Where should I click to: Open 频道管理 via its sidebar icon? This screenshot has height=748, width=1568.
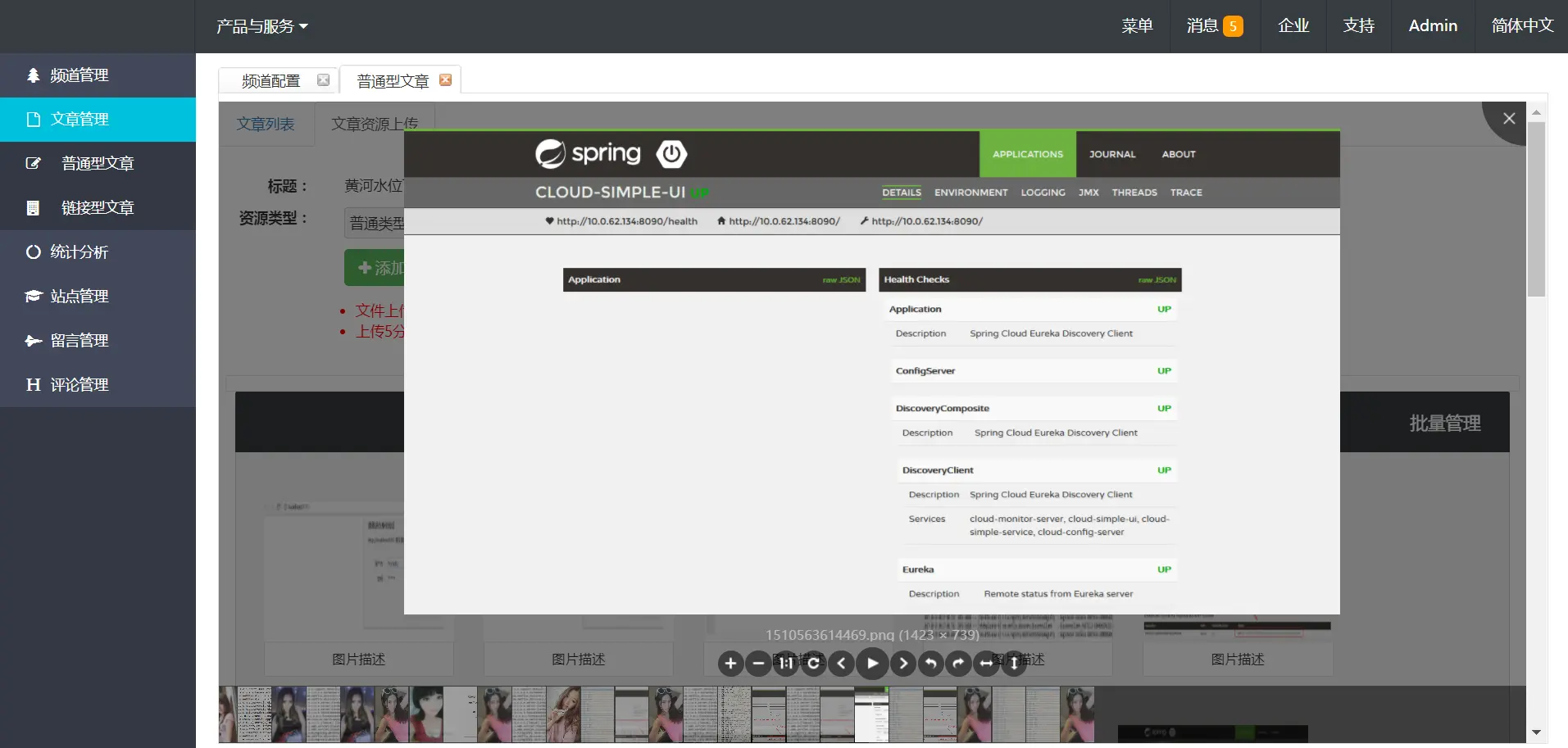pyautogui.click(x=34, y=75)
